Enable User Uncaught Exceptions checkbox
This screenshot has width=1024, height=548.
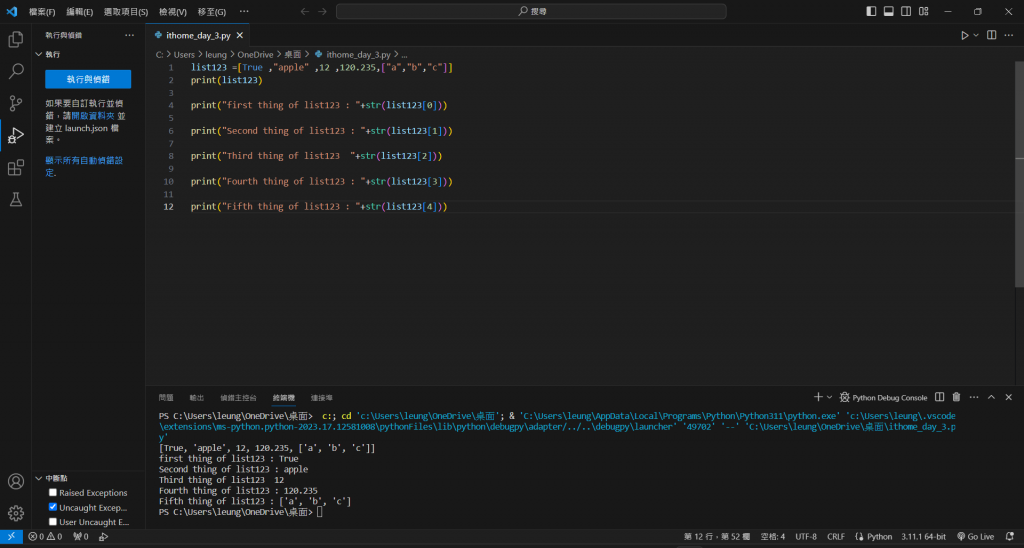(53, 521)
